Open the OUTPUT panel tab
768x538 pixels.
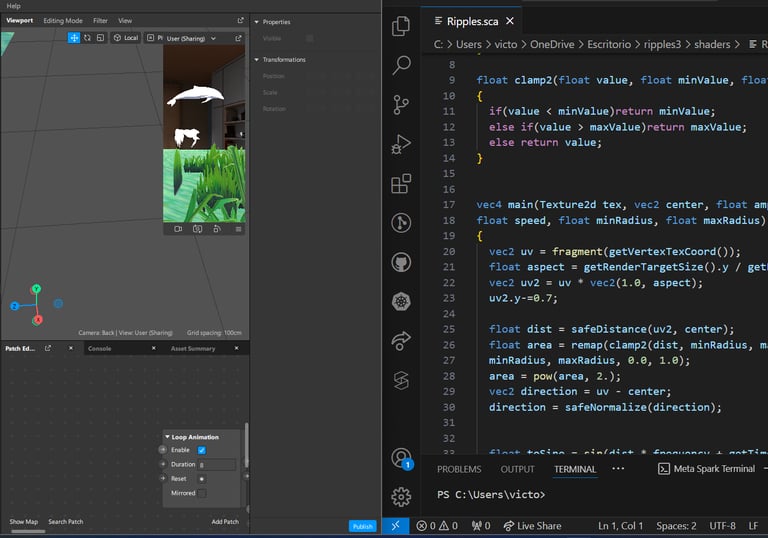tap(517, 469)
